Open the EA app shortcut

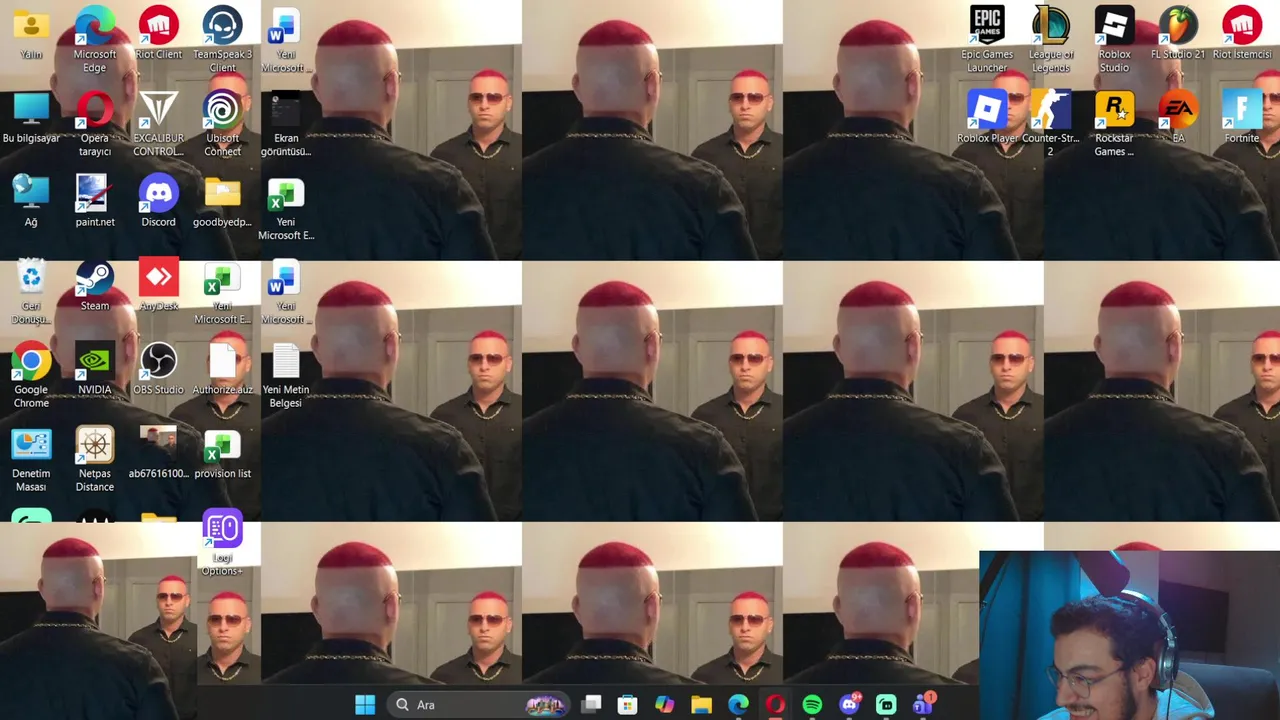pyautogui.click(x=1178, y=117)
